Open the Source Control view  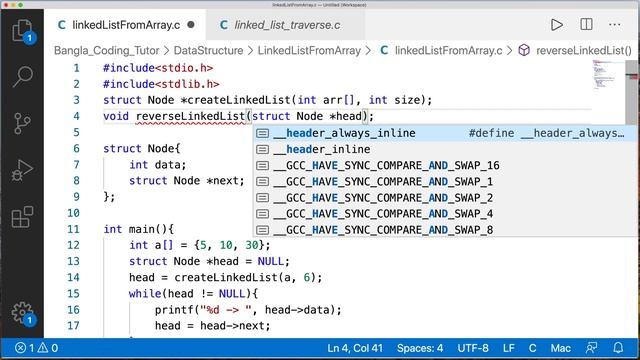22,124
